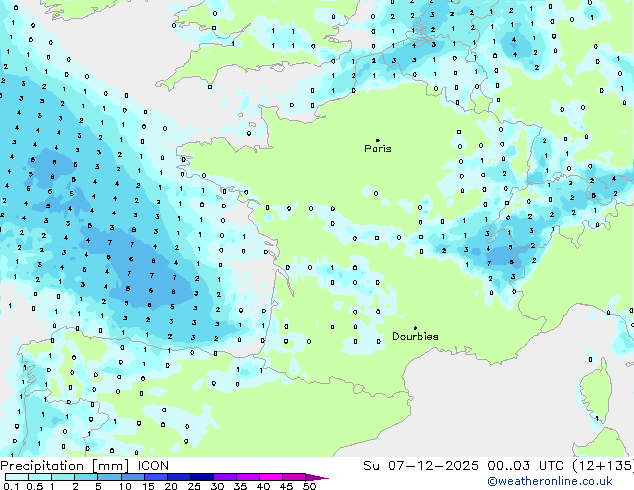The width and height of the screenshot is (634, 490).
Task: Select the 5–10 mm legend color swatch
Action: [x=109, y=477]
